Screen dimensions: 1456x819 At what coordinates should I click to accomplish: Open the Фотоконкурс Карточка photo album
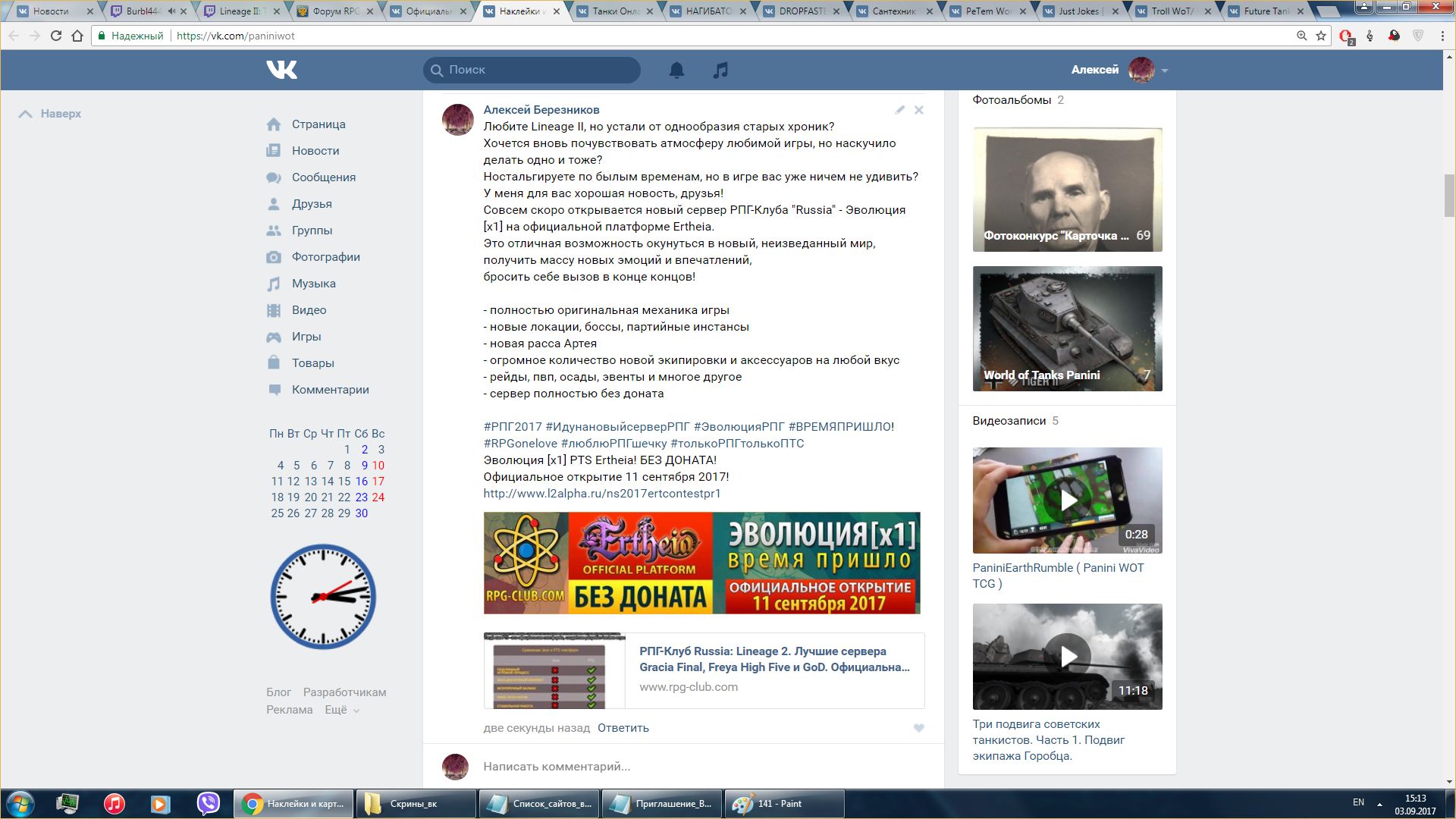1067,190
